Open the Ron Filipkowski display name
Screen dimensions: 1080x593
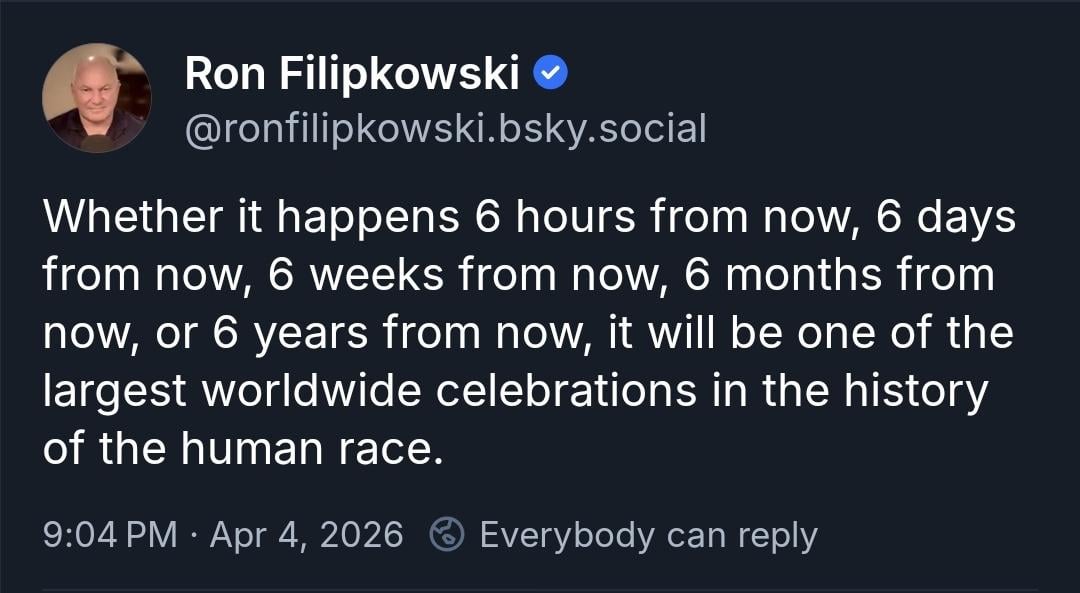[352, 75]
